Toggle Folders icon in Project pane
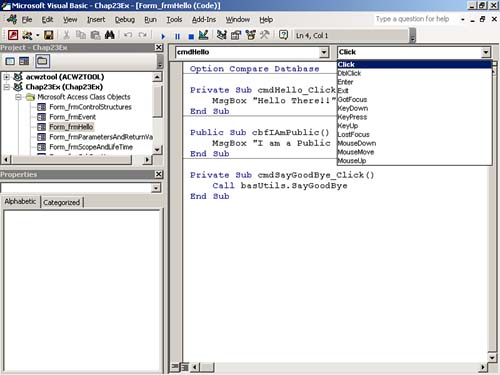Viewport: 500px width, 375px height. point(42,61)
